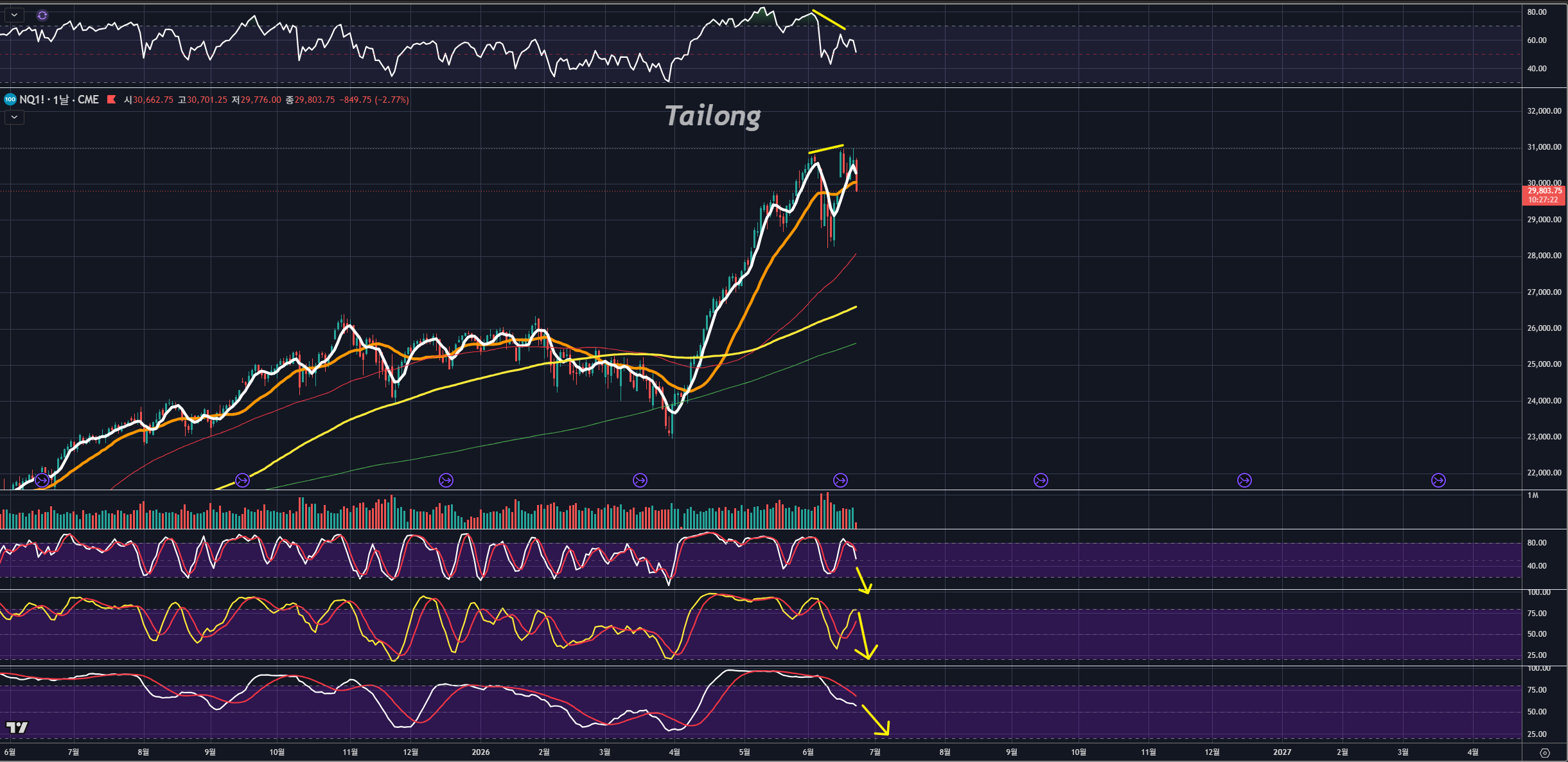Click the 26,000.00 price axis label
Screen dimensions: 1568x762
(1544, 328)
